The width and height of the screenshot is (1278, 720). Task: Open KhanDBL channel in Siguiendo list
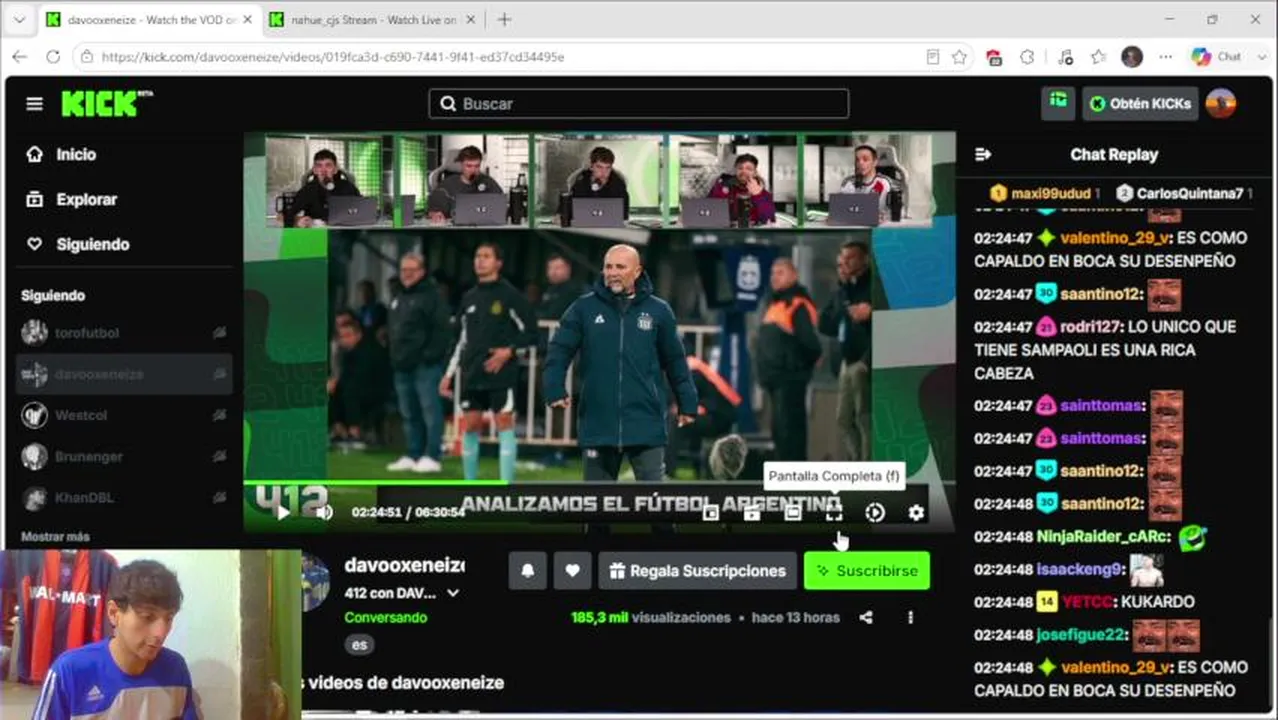click(x=124, y=497)
